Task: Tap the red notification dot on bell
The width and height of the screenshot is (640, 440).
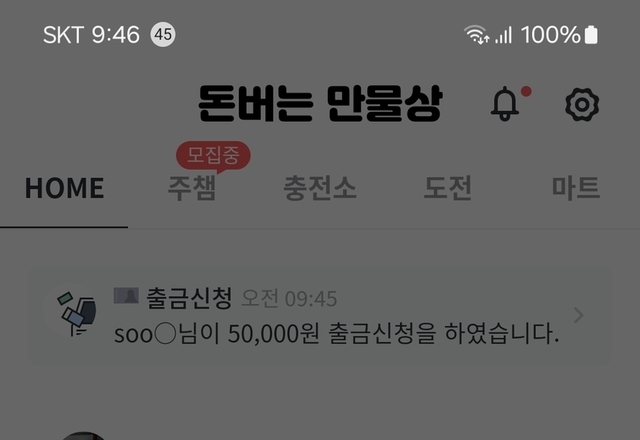Action: 526,91
